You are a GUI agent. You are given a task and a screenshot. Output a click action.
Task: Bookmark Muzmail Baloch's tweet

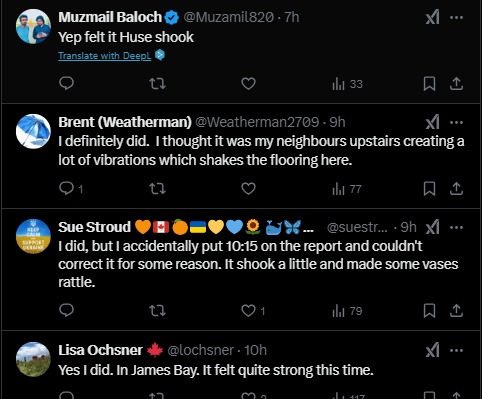(x=429, y=84)
